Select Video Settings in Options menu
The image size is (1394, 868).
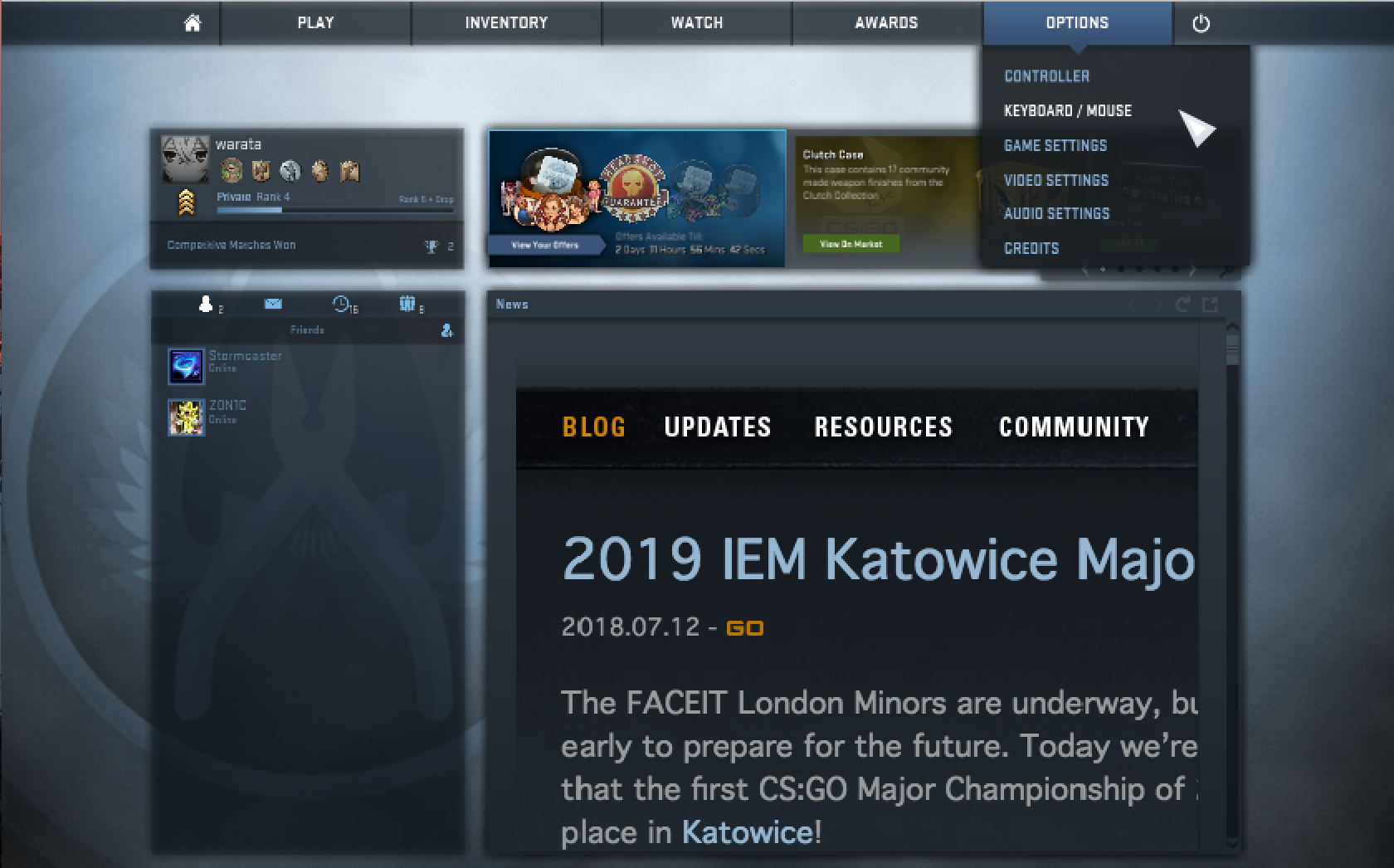[x=1055, y=180]
